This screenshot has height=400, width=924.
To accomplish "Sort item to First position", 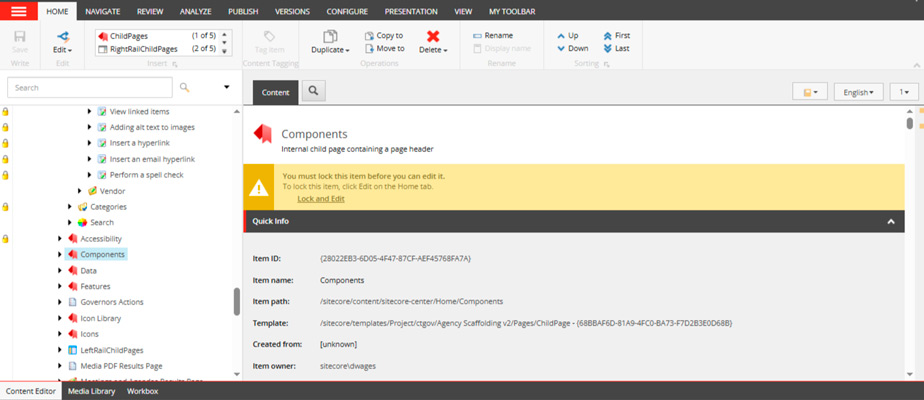I will [x=617, y=35].
